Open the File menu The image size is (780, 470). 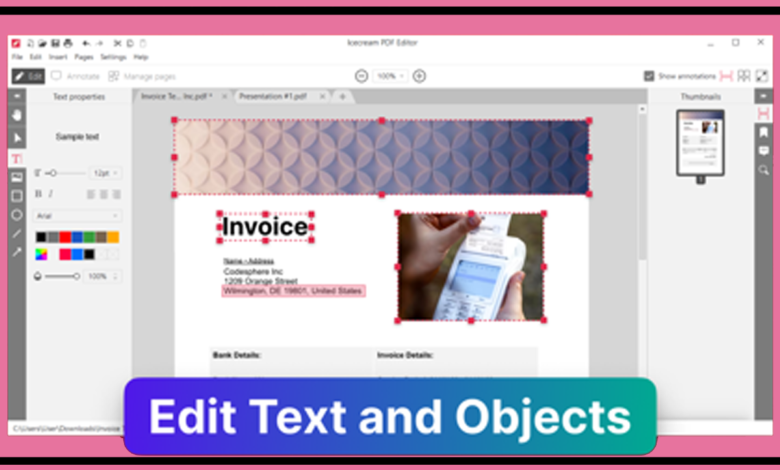click(x=17, y=57)
